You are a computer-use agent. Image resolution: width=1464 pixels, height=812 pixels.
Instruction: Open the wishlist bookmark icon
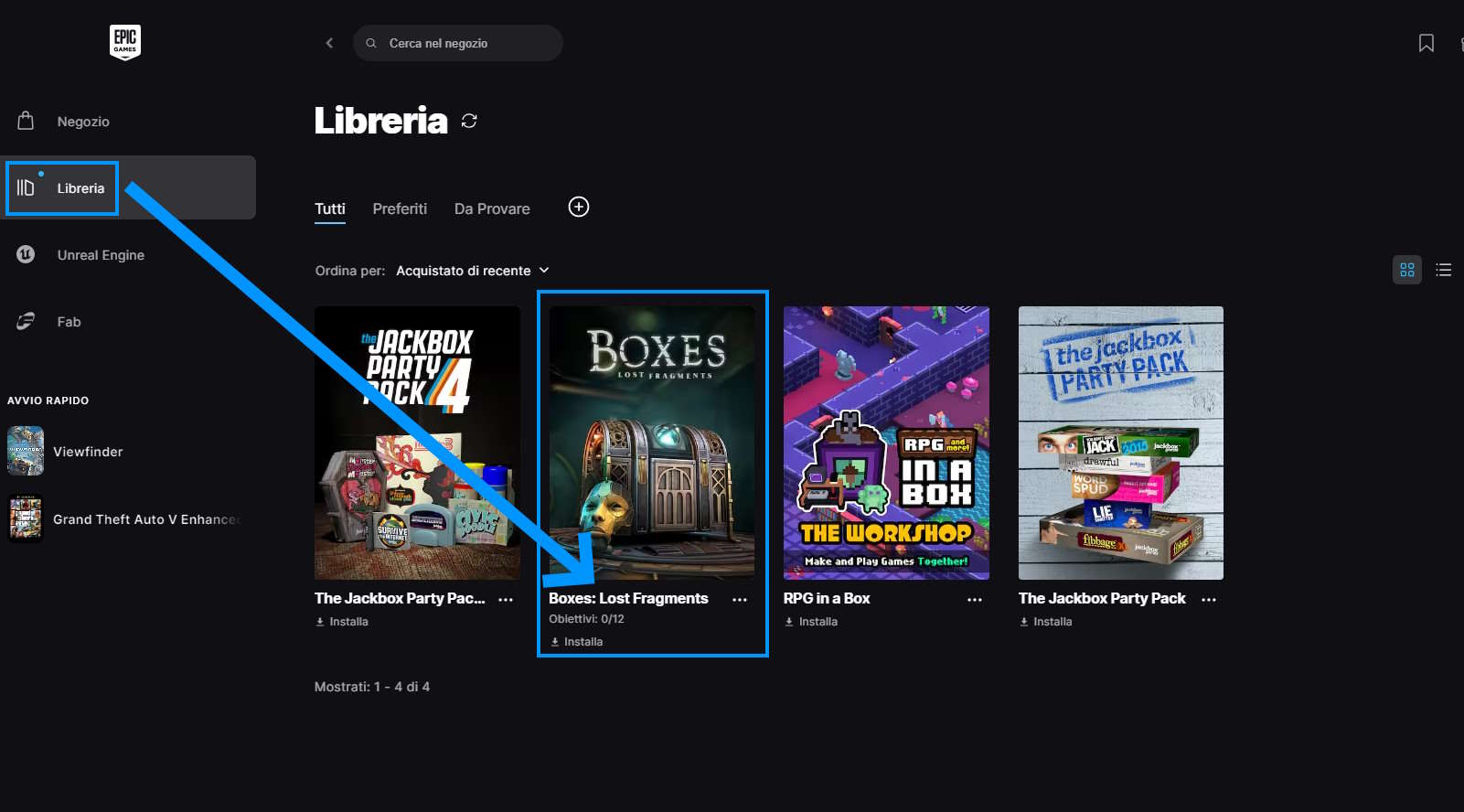coord(1426,43)
